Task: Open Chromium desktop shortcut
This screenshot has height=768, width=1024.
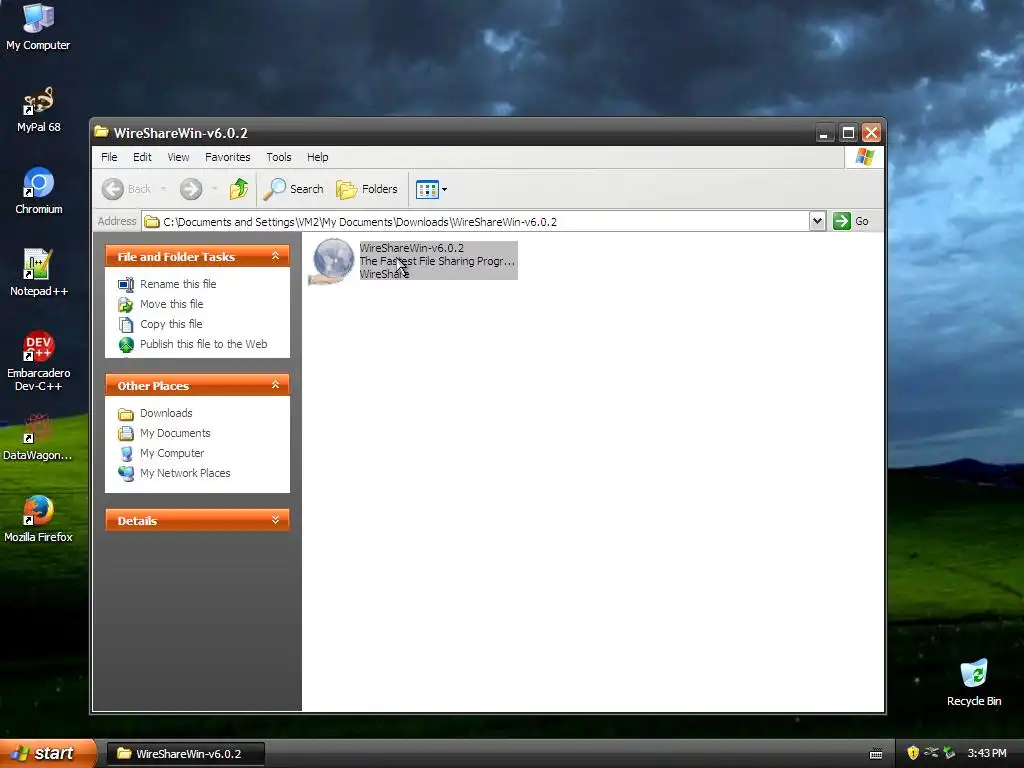Action: coord(39,191)
